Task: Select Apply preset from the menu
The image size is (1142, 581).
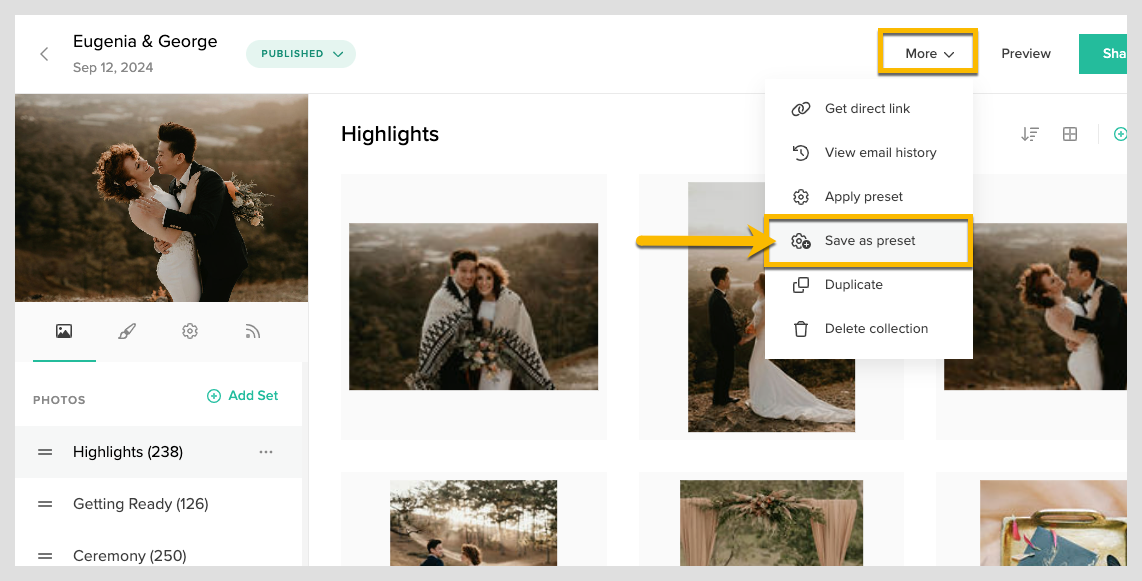Action: click(x=863, y=197)
